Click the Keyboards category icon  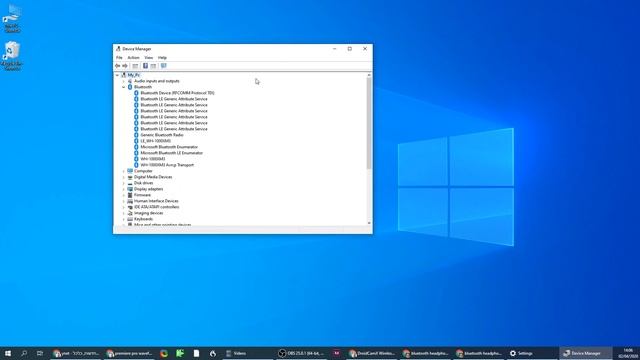coord(130,219)
